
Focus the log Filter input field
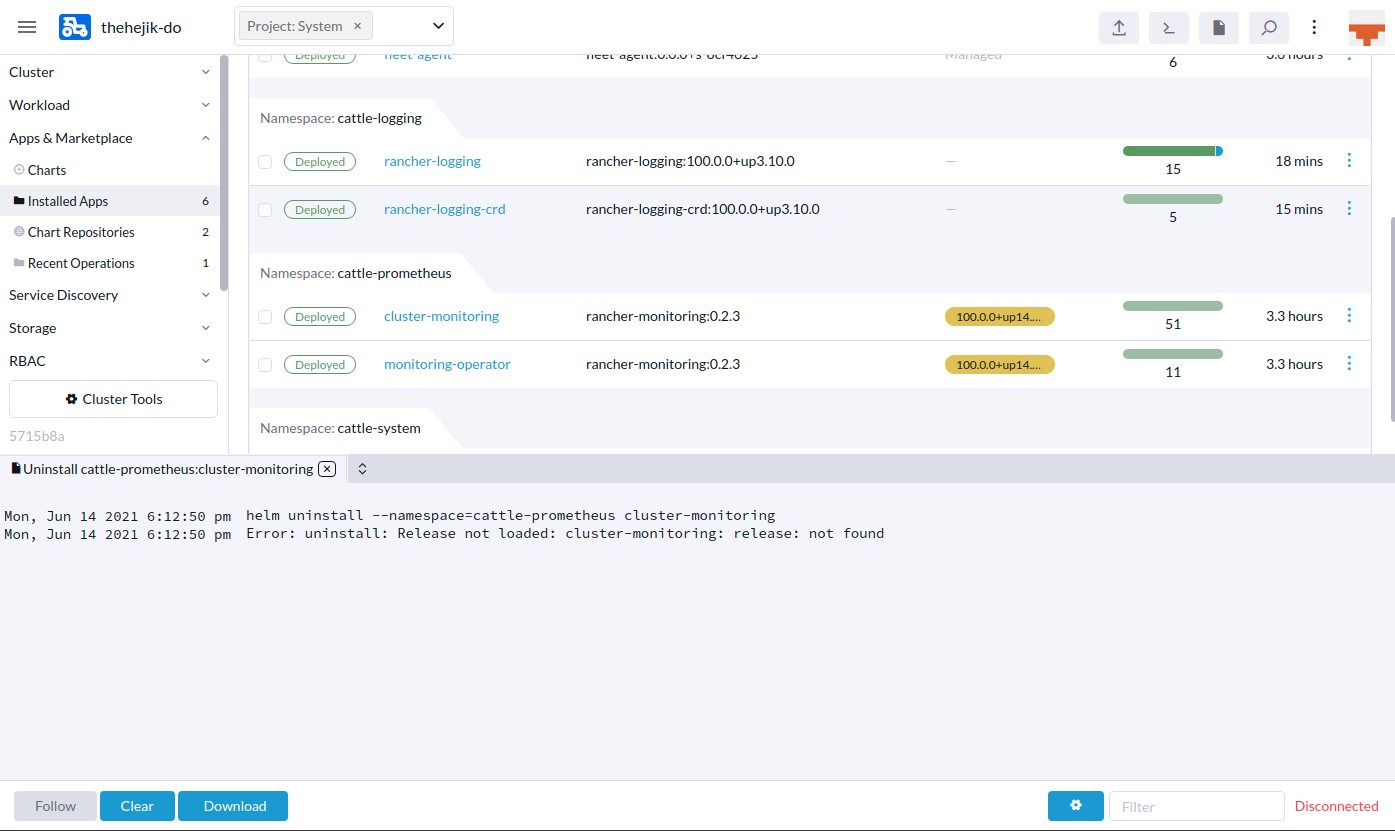pos(1196,806)
